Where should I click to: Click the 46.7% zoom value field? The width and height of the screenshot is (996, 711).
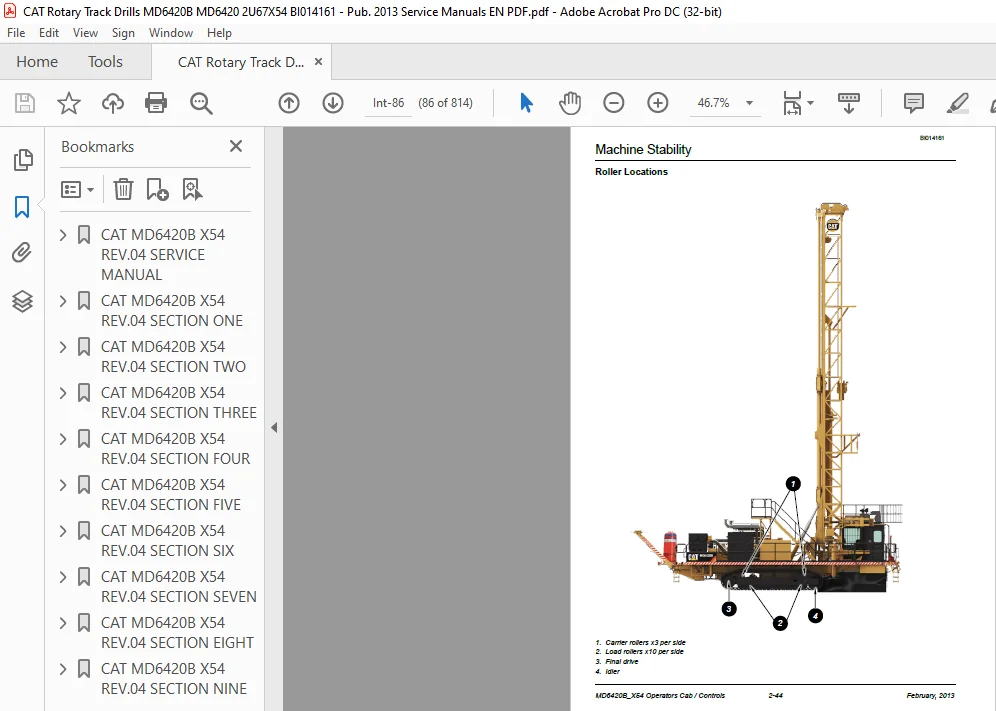(x=713, y=103)
